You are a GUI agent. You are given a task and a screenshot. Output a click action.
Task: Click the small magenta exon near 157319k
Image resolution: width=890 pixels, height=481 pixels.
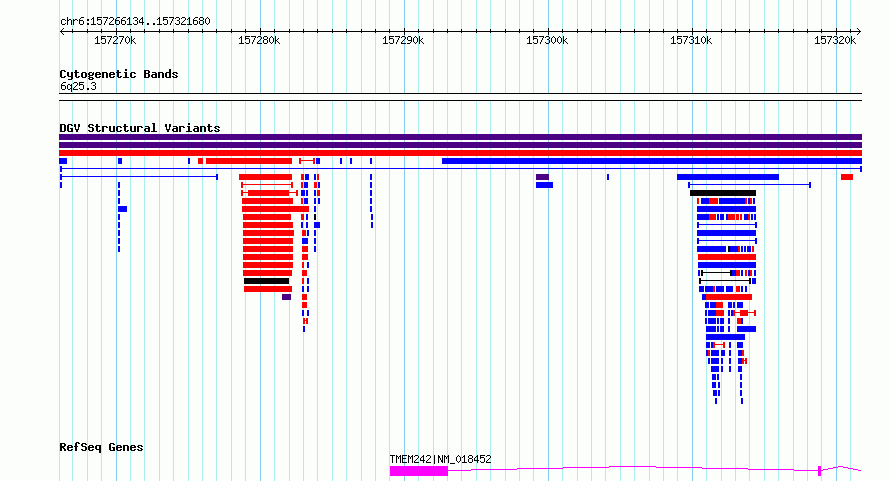(x=820, y=470)
